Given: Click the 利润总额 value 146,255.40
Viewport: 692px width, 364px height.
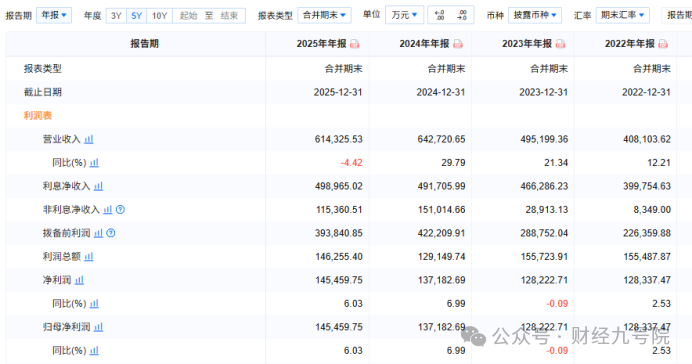Looking at the screenshot, I should click(339, 257).
